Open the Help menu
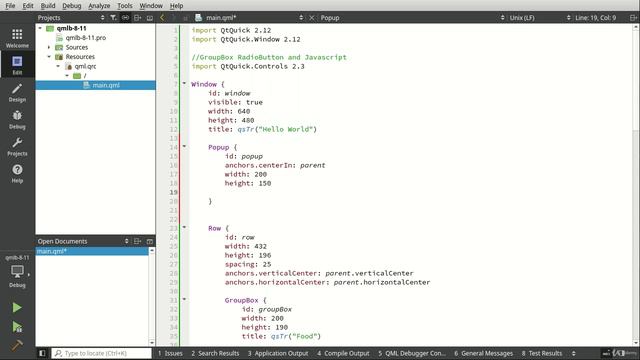 pos(176,6)
